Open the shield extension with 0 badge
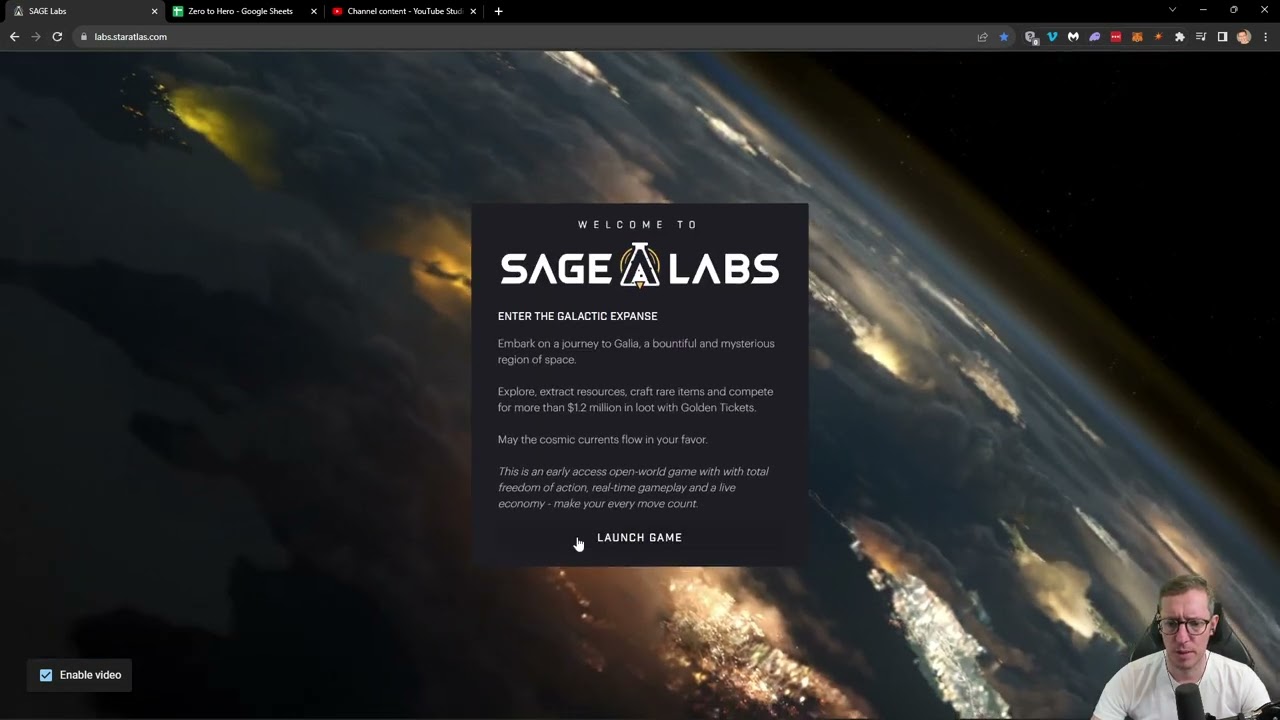Screen dimensions: 1280x720 1031,37
